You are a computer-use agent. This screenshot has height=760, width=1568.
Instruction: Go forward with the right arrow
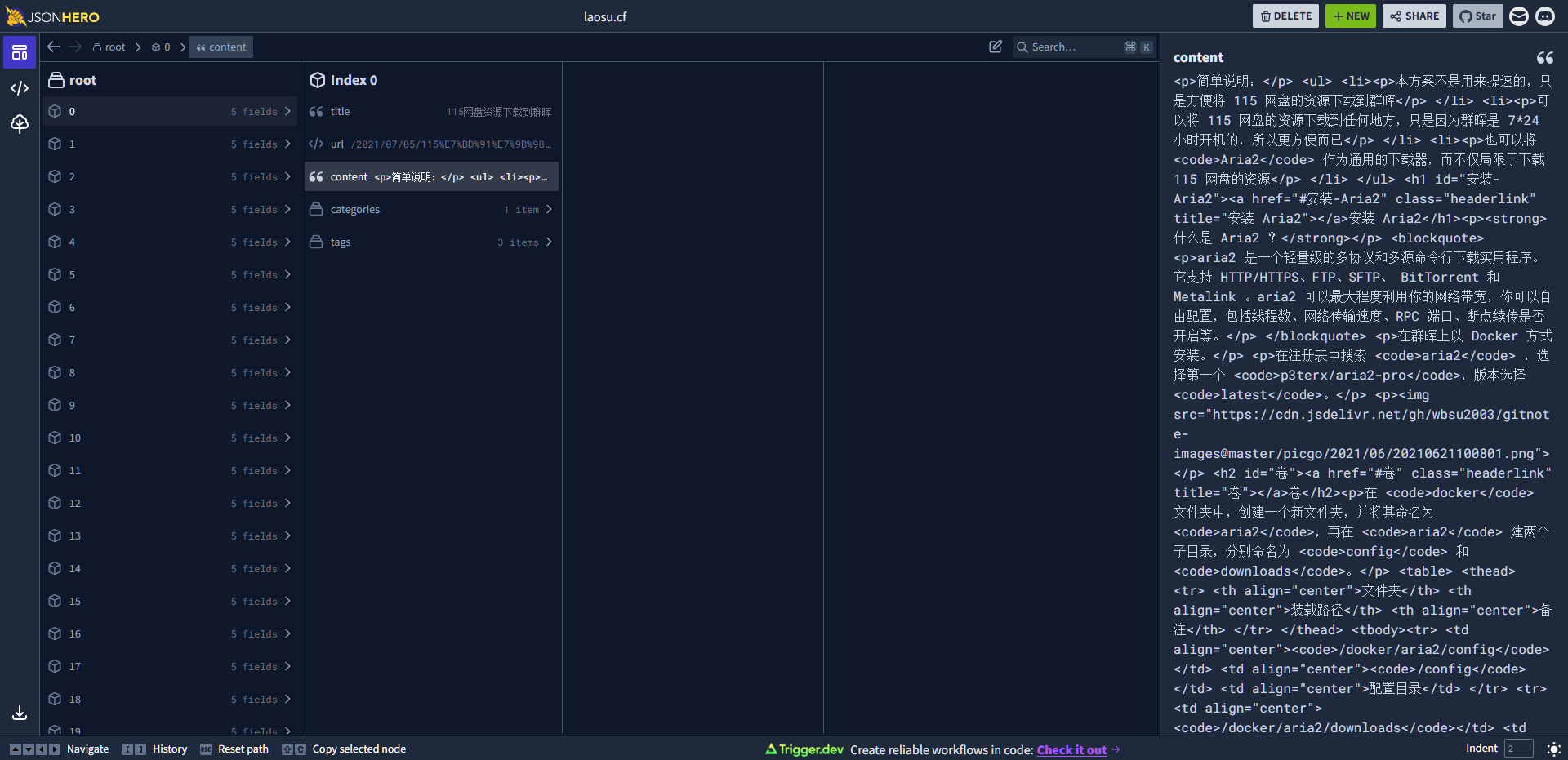pyautogui.click(x=75, y=47)
